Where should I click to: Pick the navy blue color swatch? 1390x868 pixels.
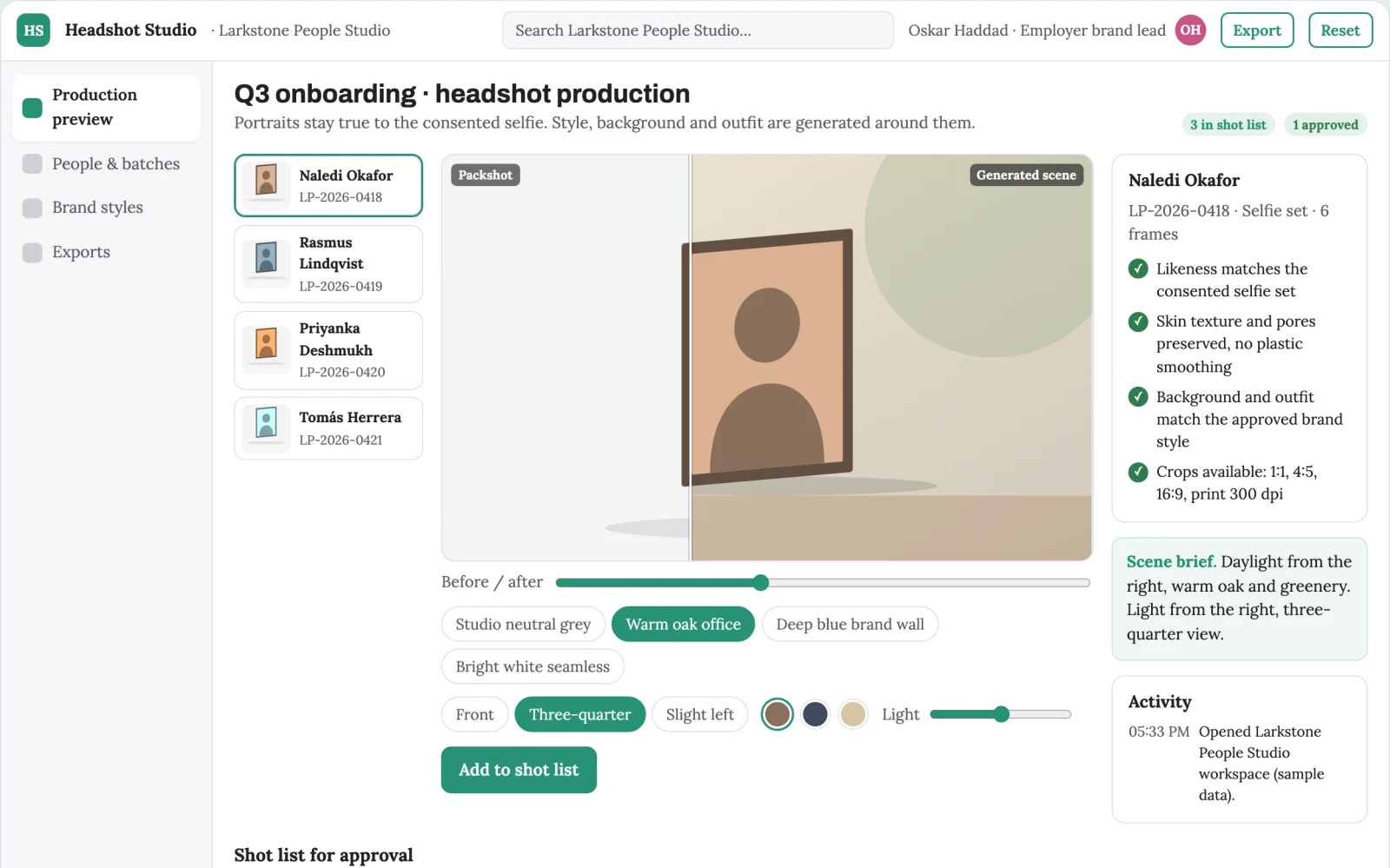[815, 714]
